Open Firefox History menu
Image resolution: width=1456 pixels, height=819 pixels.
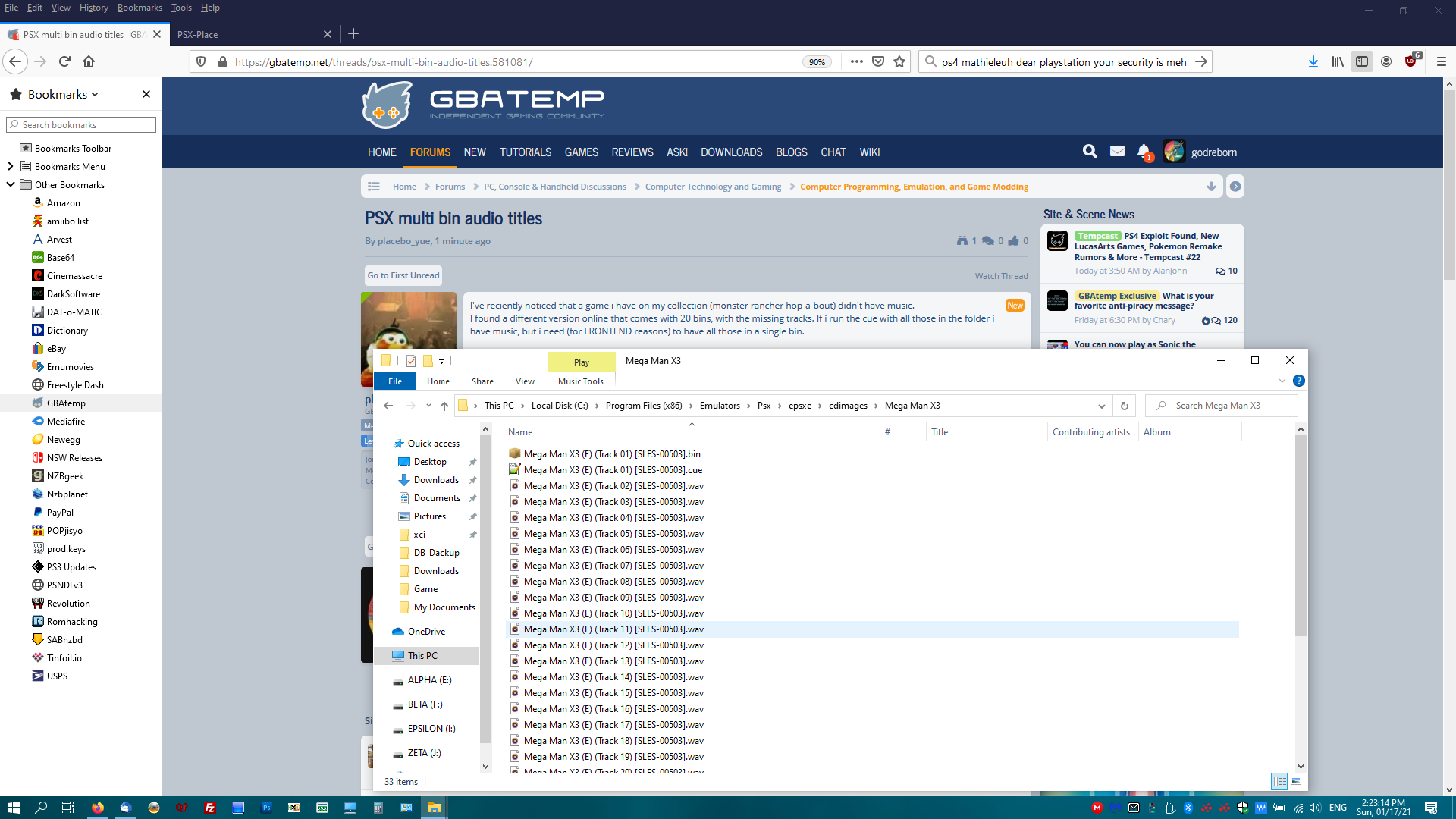click(93, 8)
